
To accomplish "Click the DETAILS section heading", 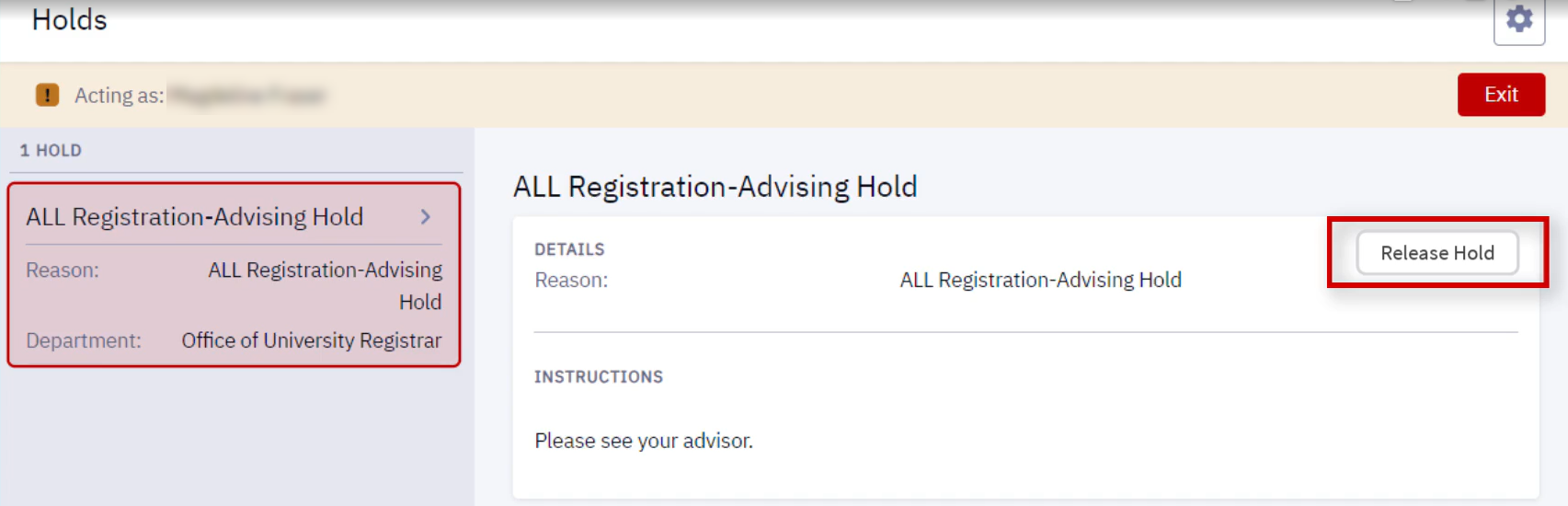I will 569,249.
